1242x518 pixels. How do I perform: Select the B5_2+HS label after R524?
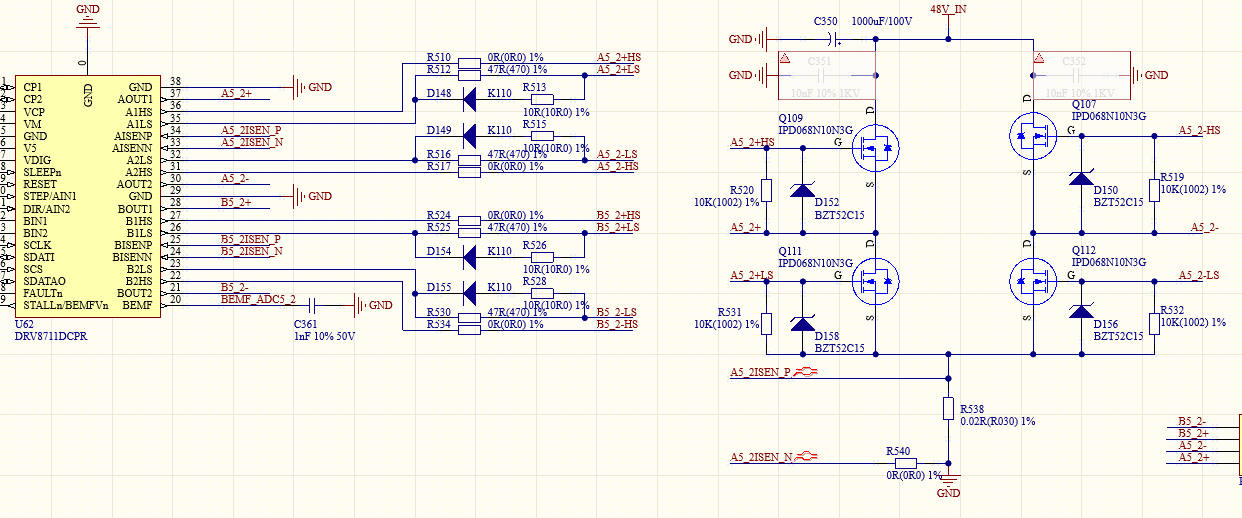pyautogui.click(x=618, y=215)
